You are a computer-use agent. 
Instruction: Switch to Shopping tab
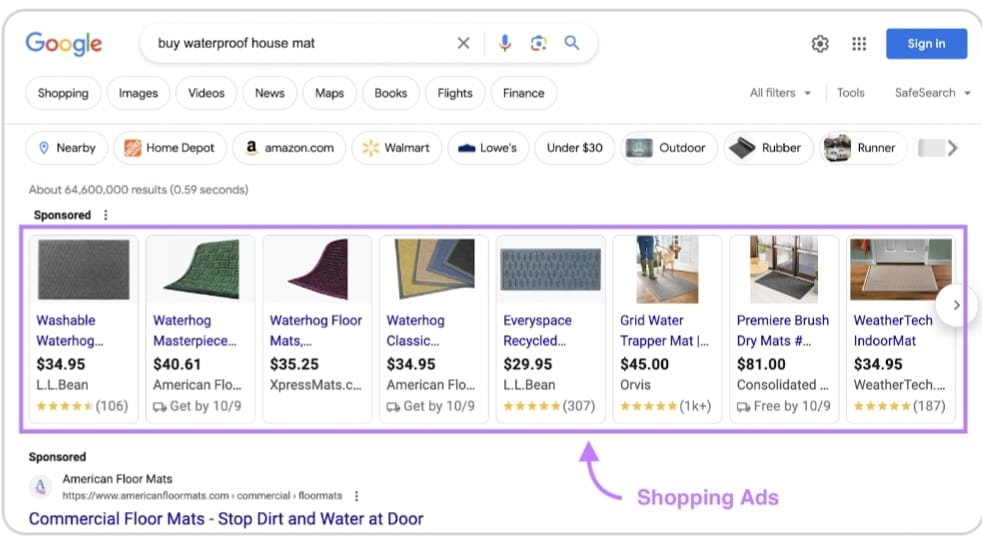click(x=63, y=93)
